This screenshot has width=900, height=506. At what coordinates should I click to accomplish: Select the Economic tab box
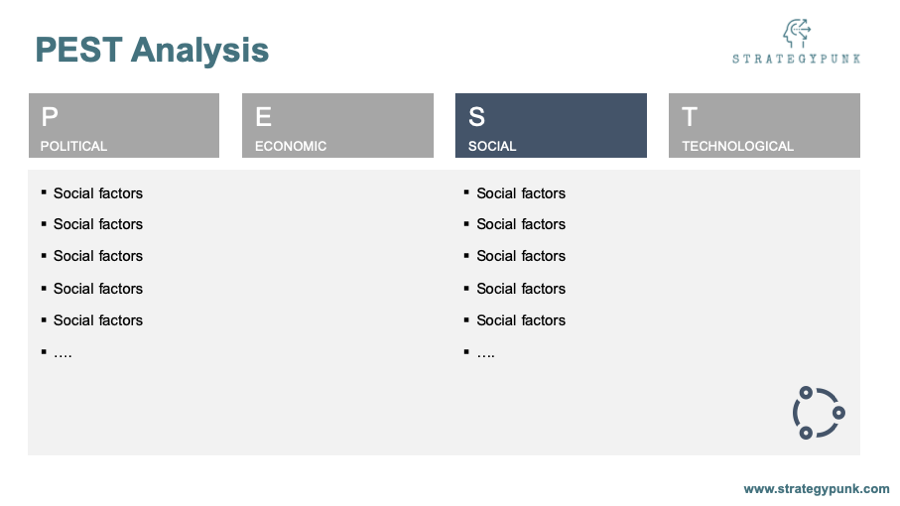[x=338, y=126]
